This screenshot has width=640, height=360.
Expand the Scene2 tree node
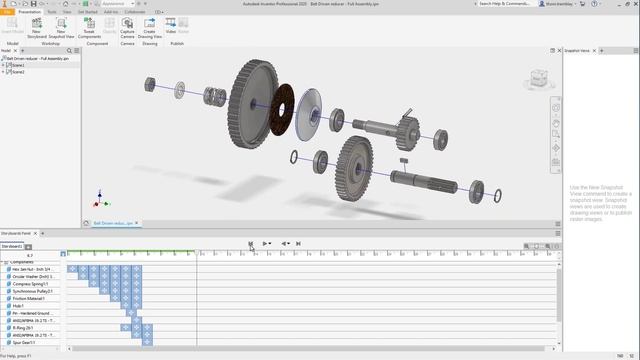[3, 72]
